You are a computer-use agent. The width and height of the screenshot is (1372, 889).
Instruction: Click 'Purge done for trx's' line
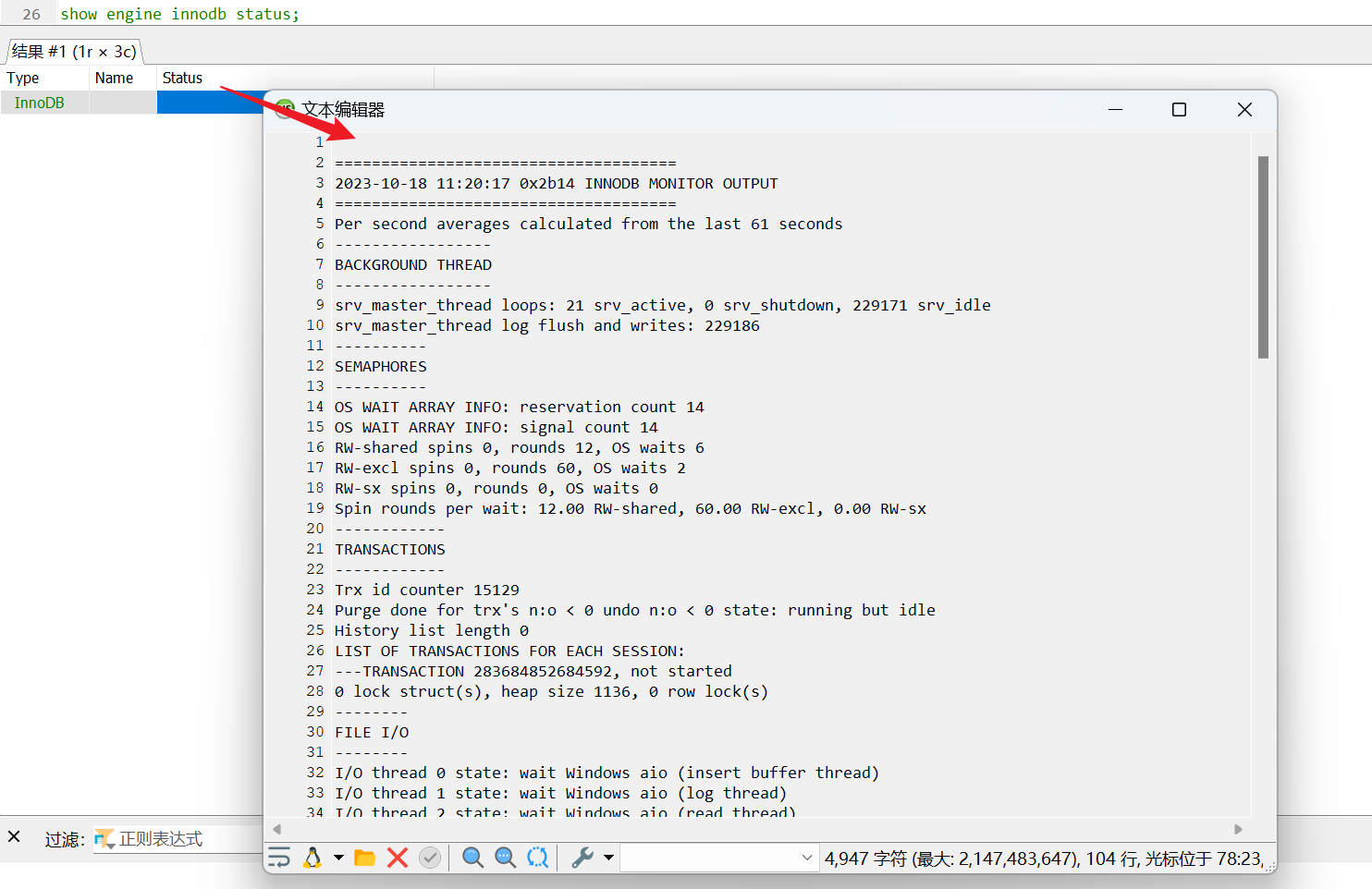tap(635, 610)
